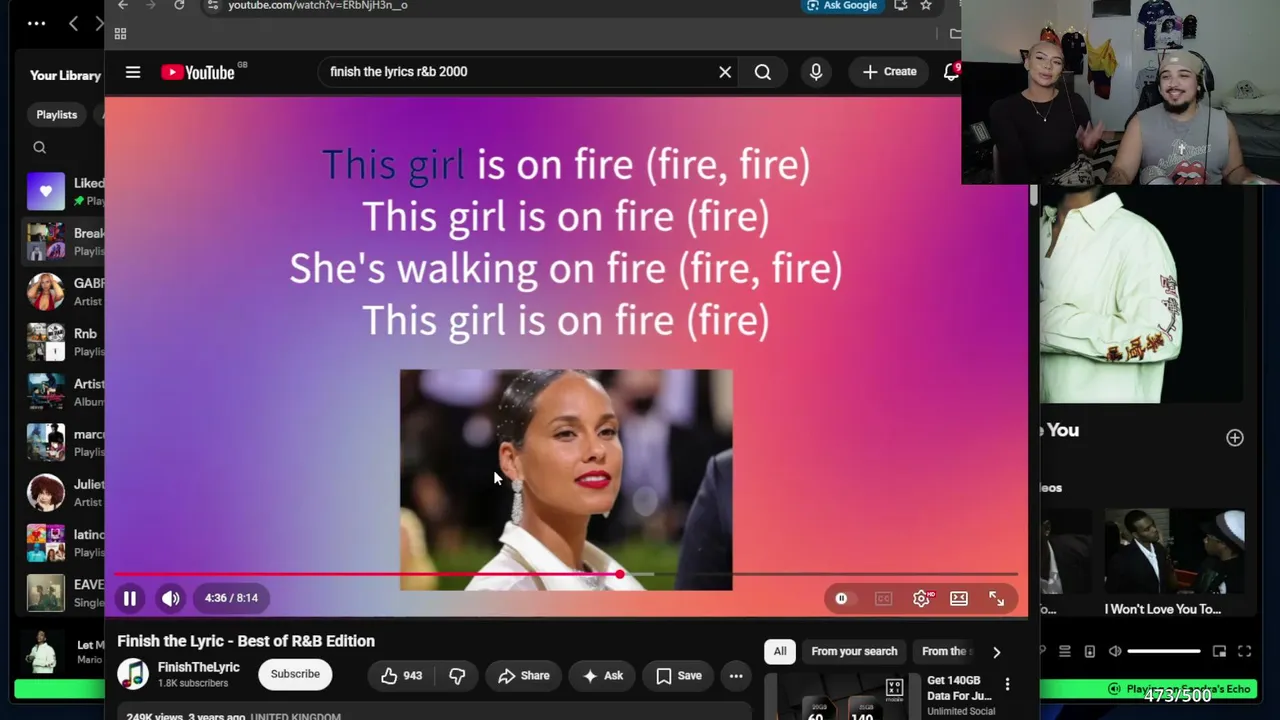Install app icon in address bar

(x=901, y=5)
